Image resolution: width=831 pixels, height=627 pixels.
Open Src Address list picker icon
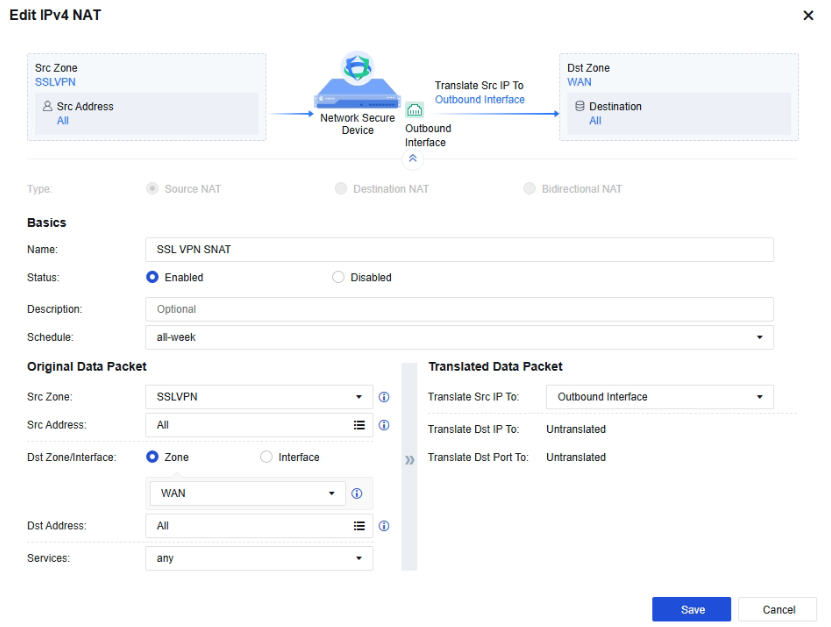pyautogui.click(x=359, y=425)
